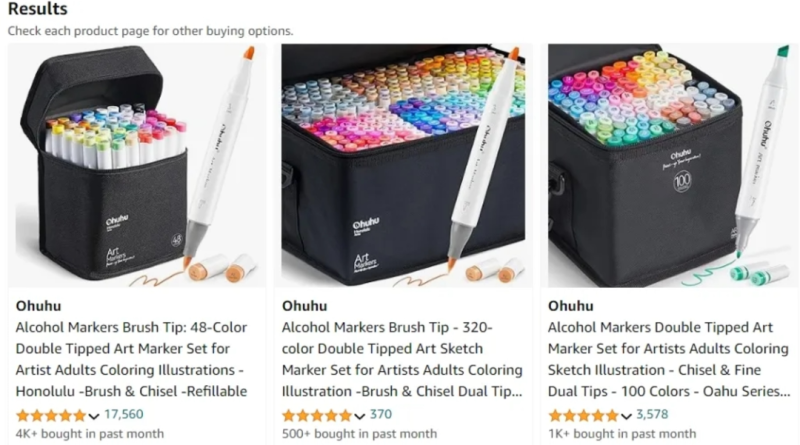Open the 3,578 reviews link
The width and height of the screenshot is (800, 445).
click(x=652, y=414)
